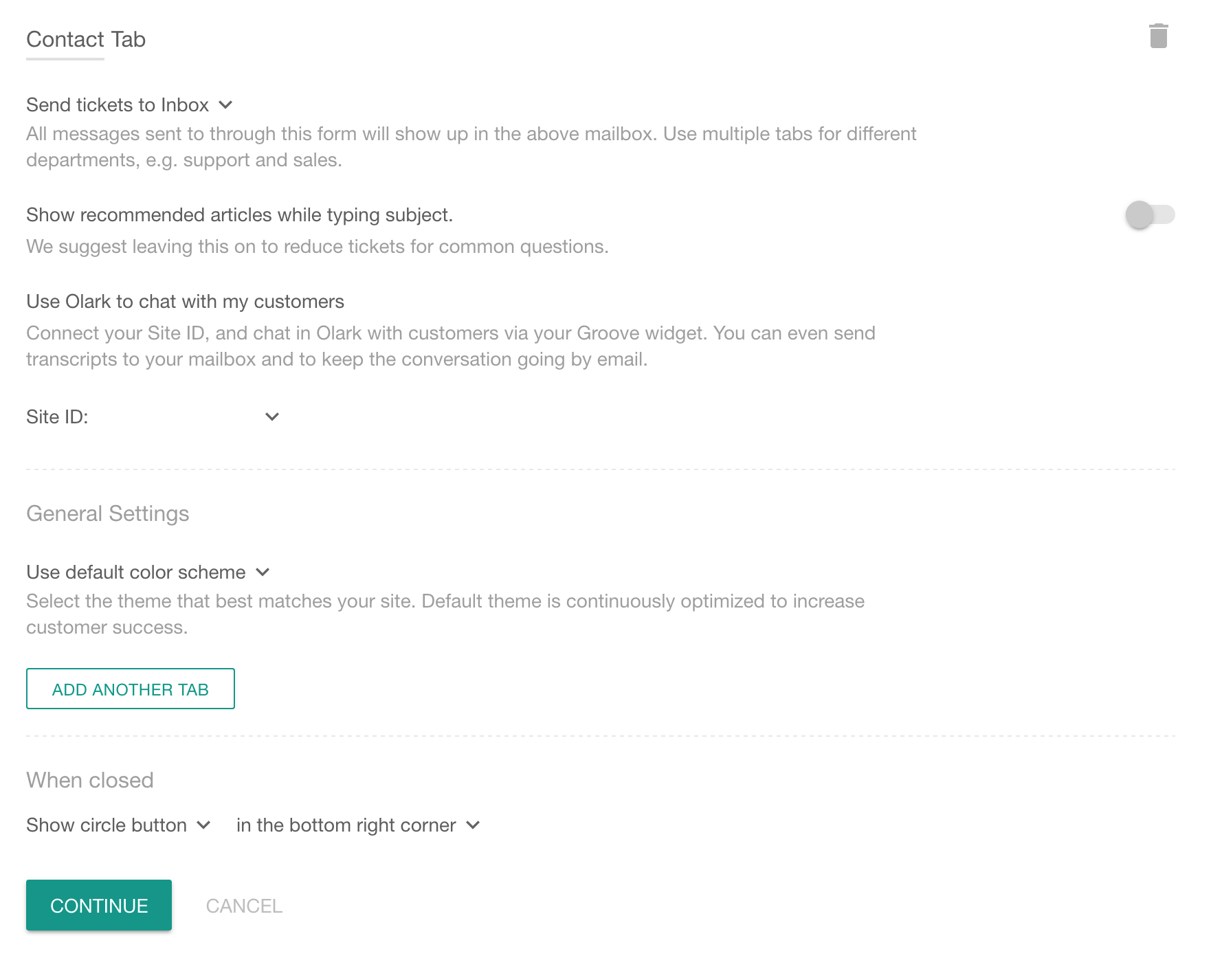Open the Show circle button dropdown
Viewport: 1211px width, 980px height.
pos(107,825)
